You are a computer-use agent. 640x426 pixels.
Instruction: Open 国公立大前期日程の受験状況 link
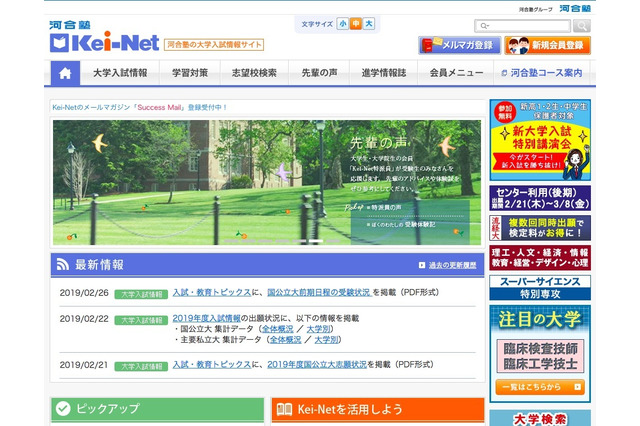[319, 292]
